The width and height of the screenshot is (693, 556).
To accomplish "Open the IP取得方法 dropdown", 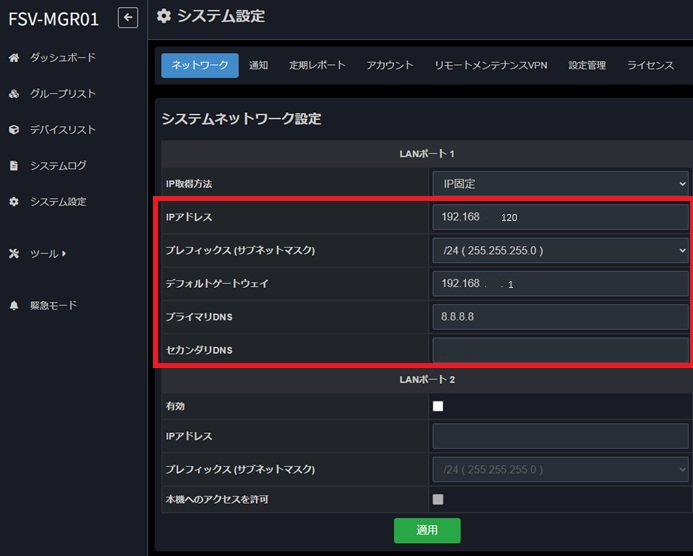I will pos(560,183).
